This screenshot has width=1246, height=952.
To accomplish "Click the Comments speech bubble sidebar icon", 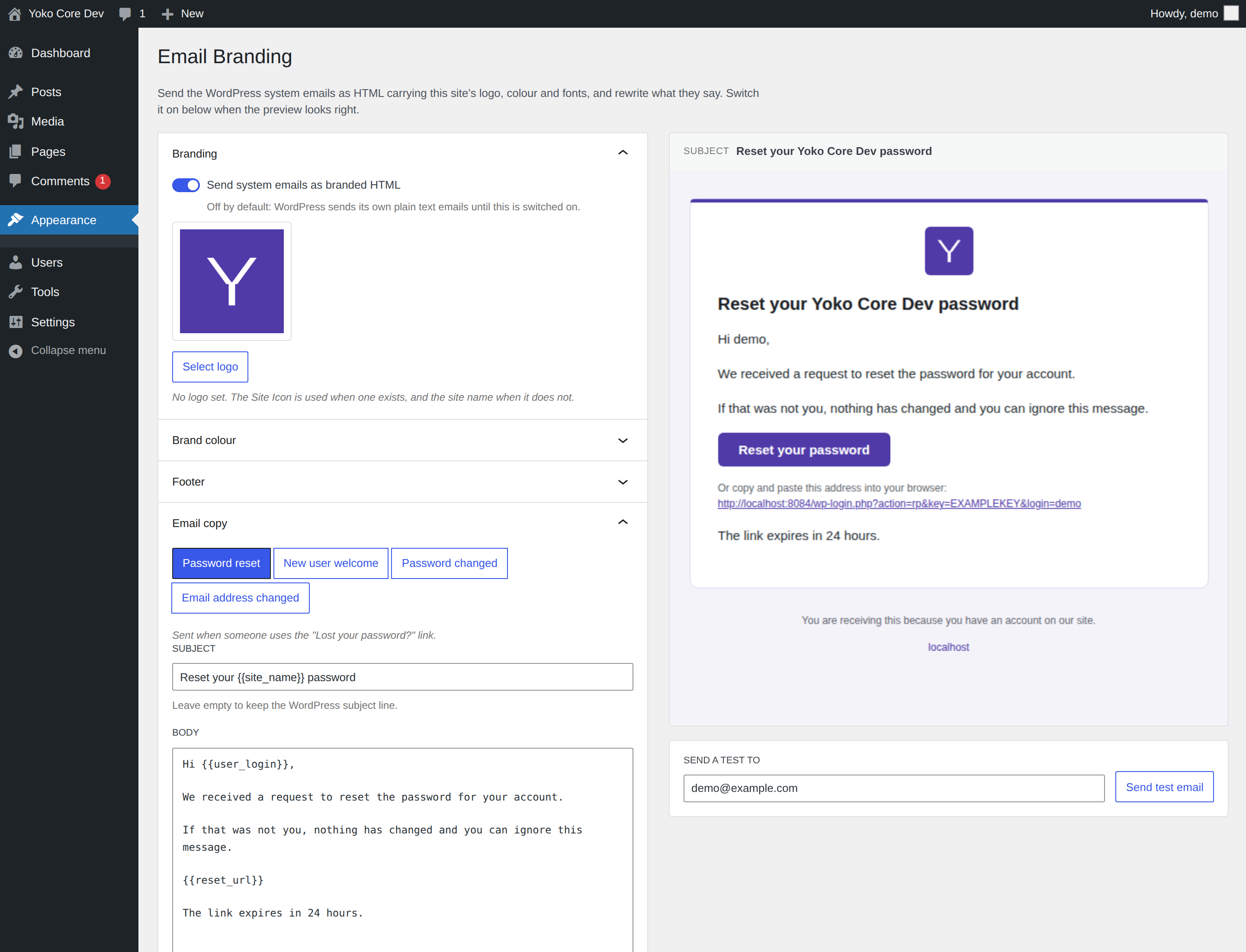I will pos(16,181).
